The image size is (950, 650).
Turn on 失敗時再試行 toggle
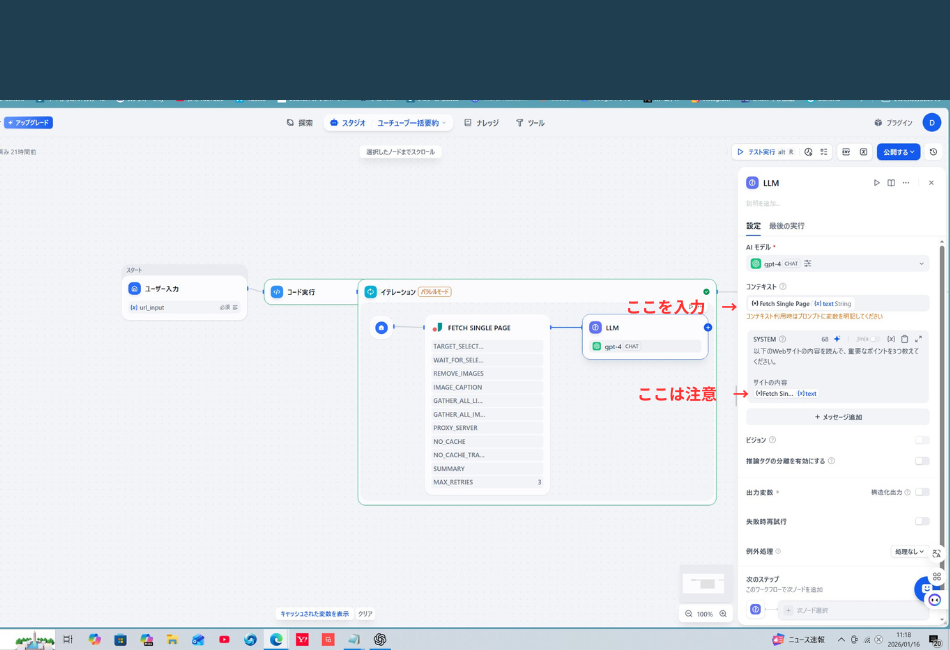point(921,521)
